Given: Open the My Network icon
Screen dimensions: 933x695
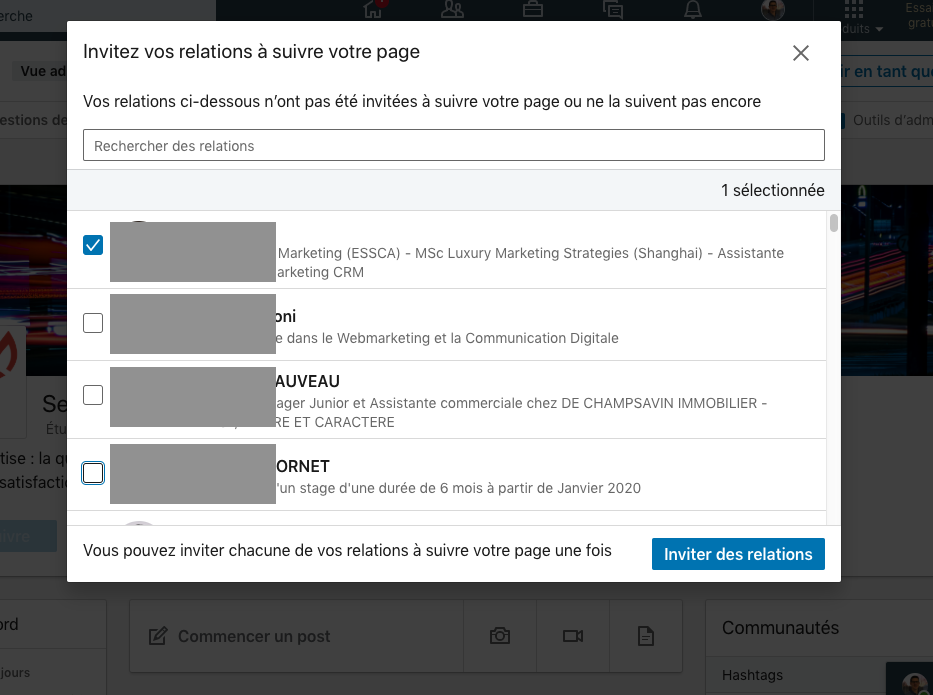Looking at the screenshot, I should [x=453, y=10].
